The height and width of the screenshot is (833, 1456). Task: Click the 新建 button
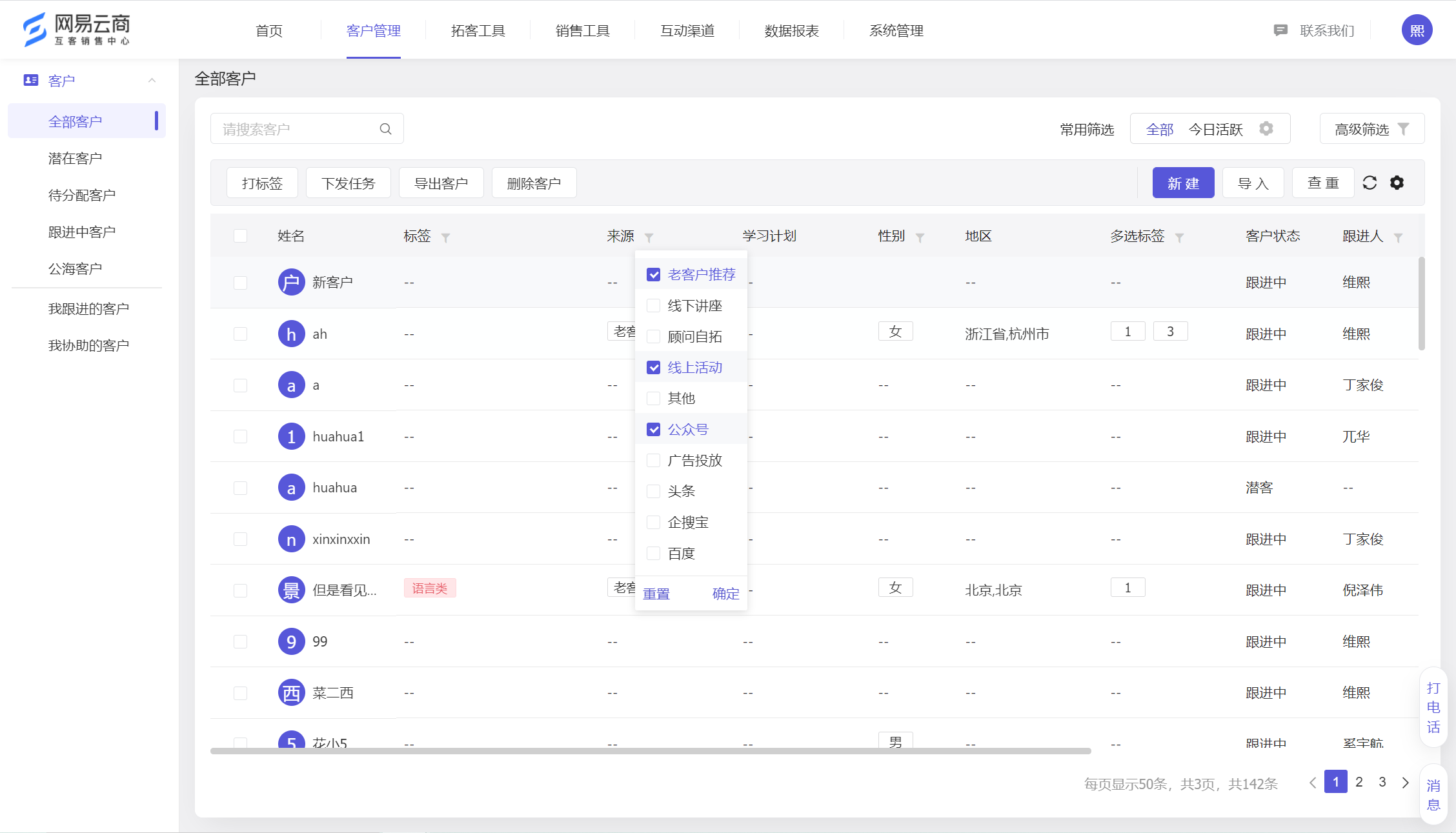click(1183, 183)
